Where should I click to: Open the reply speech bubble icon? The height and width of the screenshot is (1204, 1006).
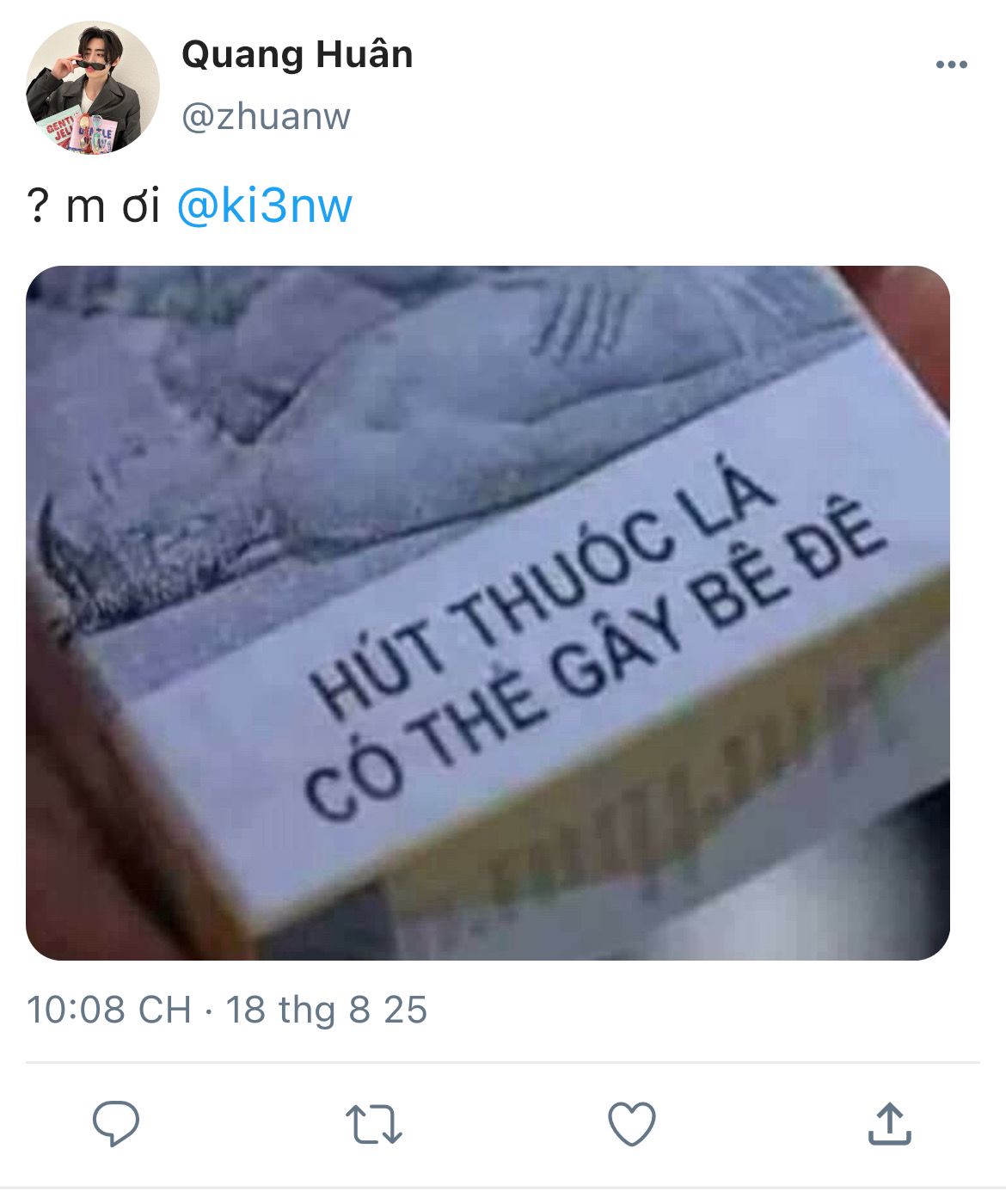(x=116, y=1123)
